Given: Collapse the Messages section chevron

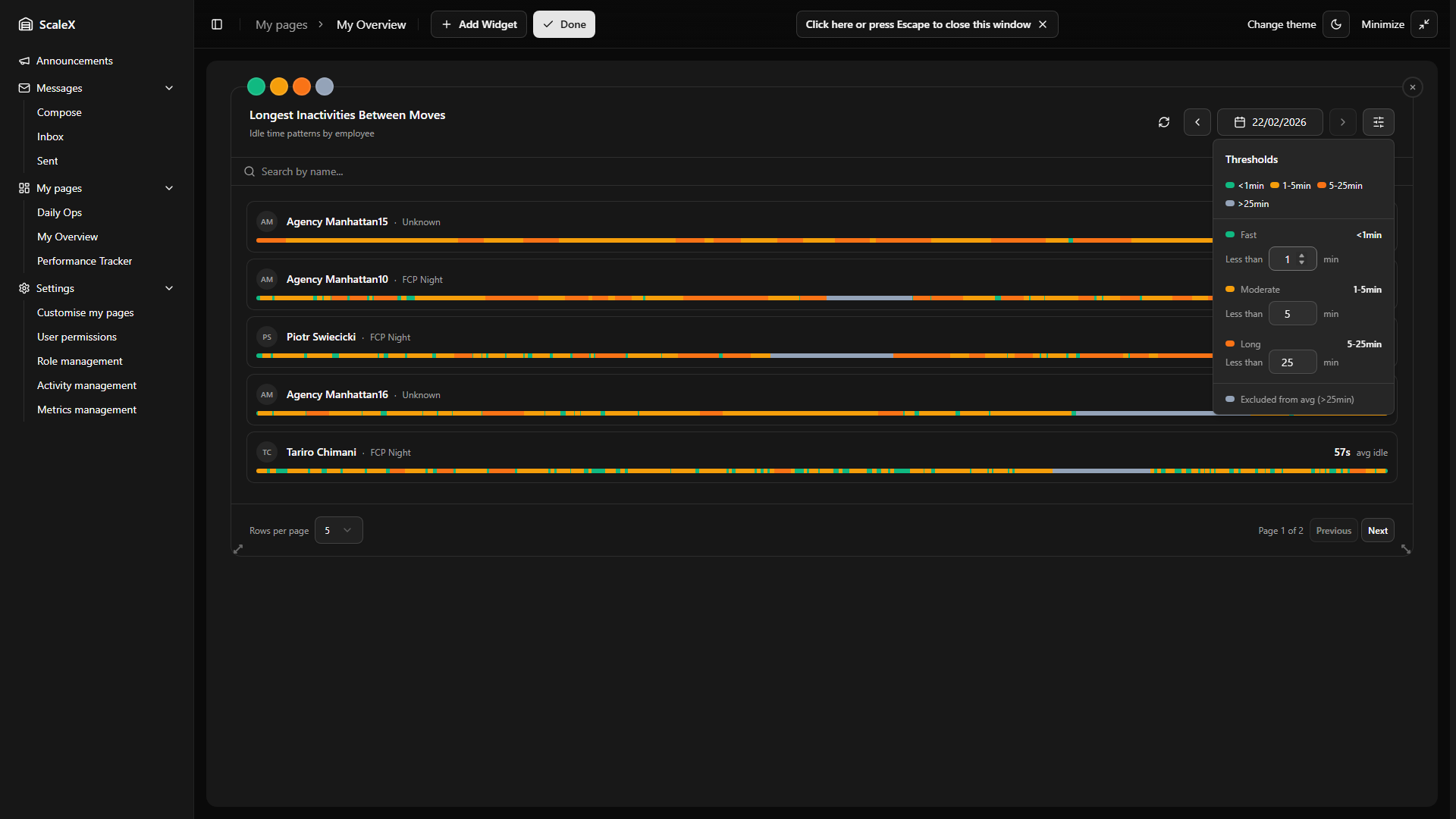Looking at the screenshot, I should [169, 88].
